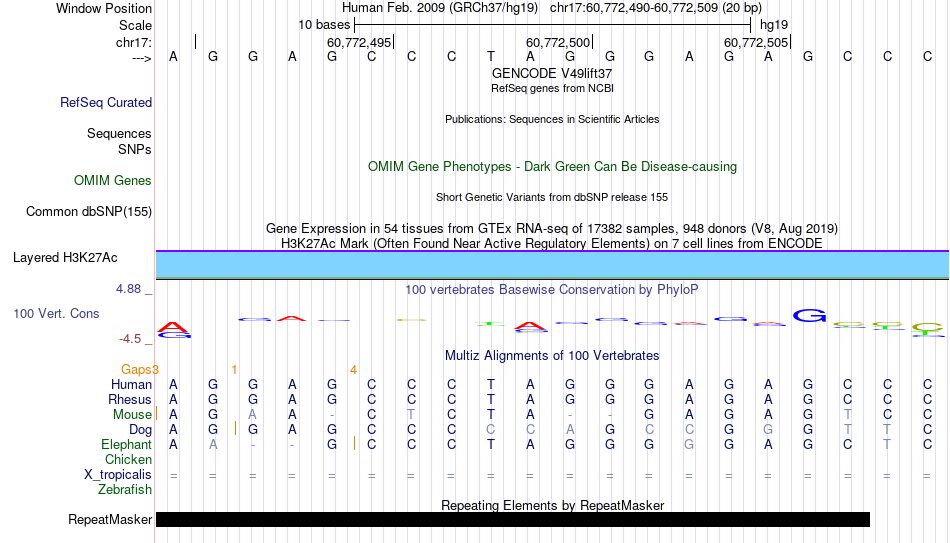950x543 pixels.
Task: Click the orange gap count 4
Action: tap(353, 370)
